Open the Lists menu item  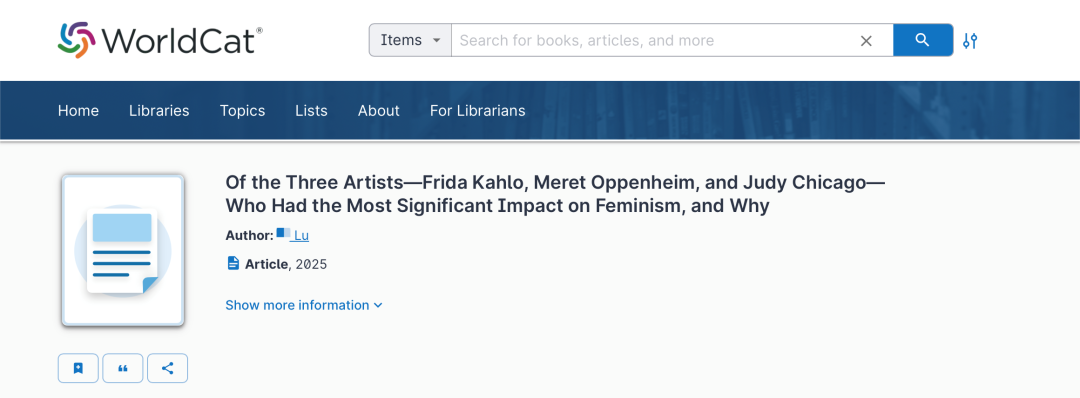311,111
